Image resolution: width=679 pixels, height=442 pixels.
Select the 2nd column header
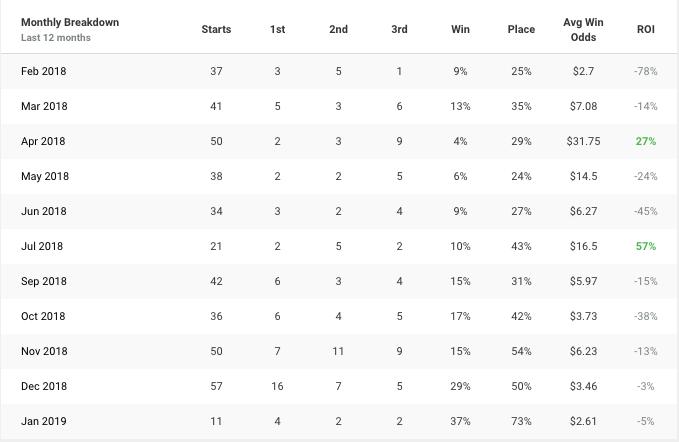coord(338,29)
